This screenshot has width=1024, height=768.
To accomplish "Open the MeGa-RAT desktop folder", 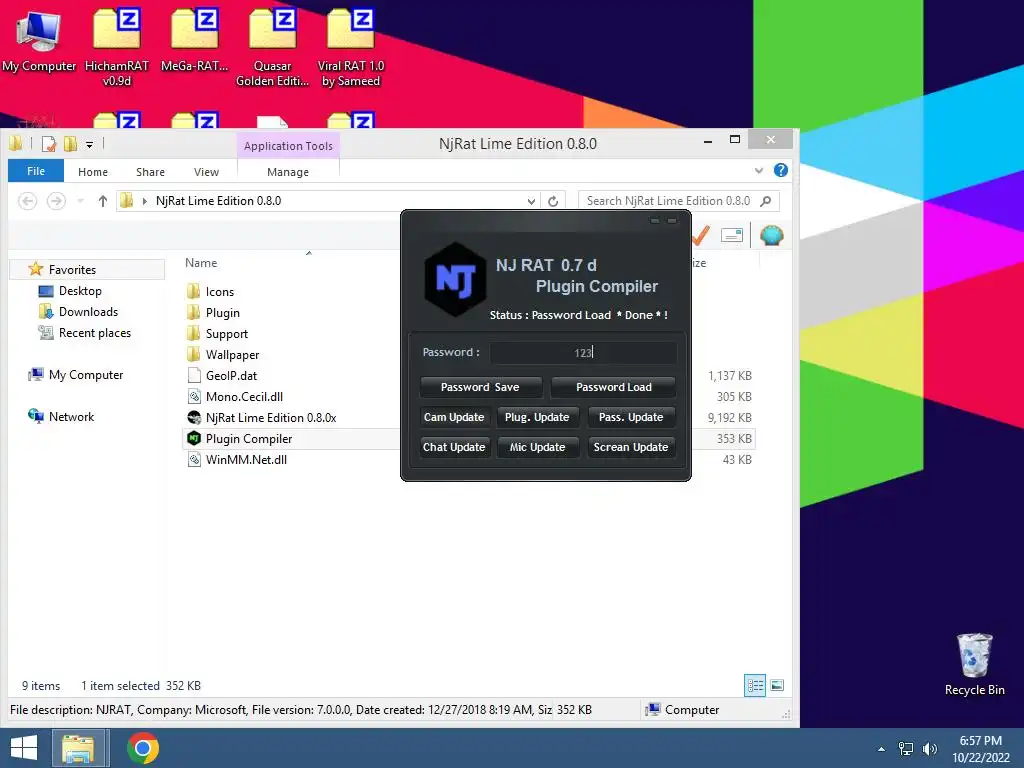I will pos(195,39).
